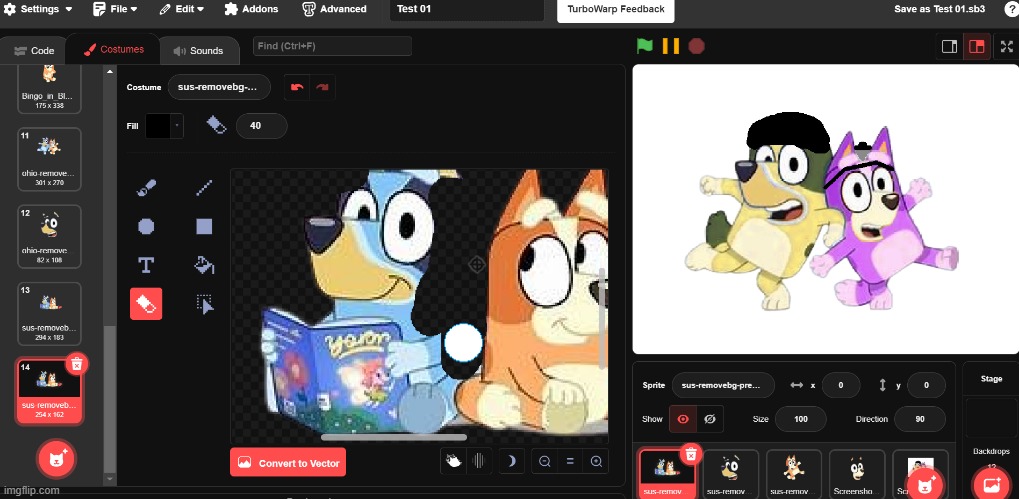Click the Undo arrow
The width and height of the screenshot is (1019, 499).
point(297,87)
